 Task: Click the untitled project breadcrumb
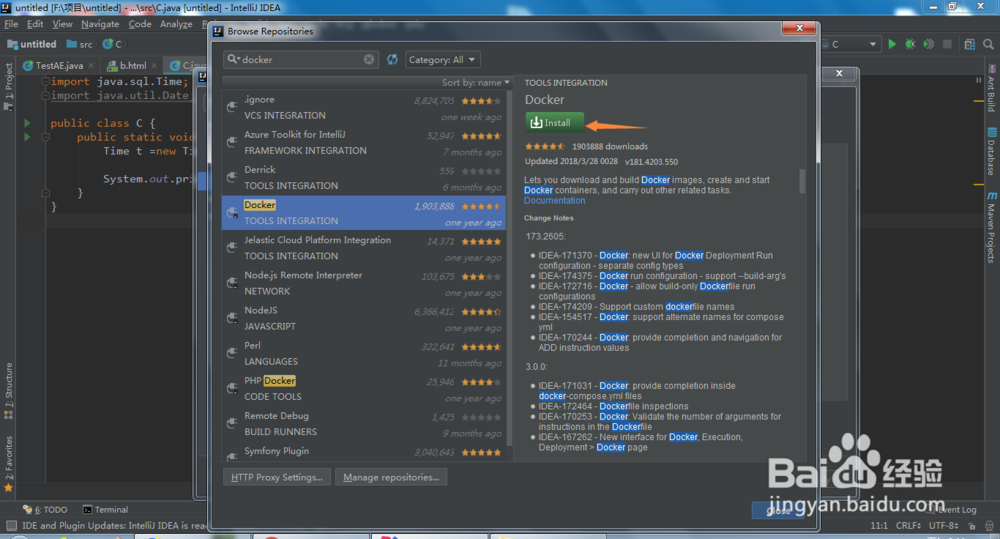[32, 44]
